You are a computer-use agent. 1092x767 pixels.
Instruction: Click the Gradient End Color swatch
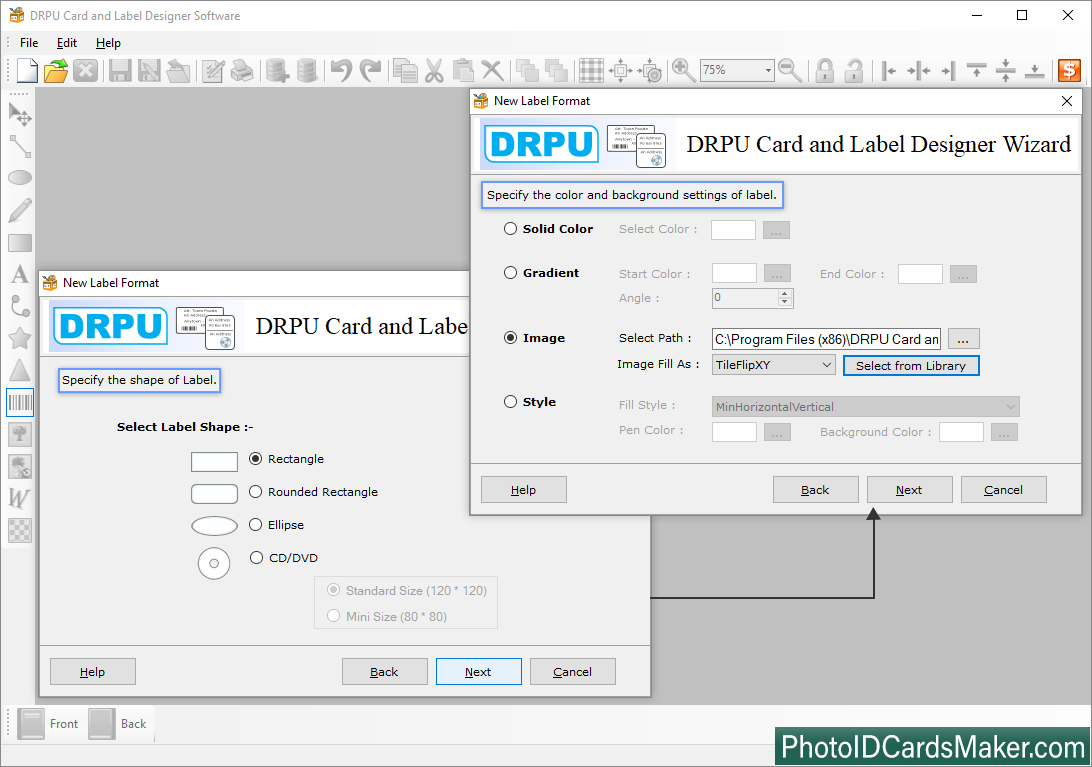920,274
